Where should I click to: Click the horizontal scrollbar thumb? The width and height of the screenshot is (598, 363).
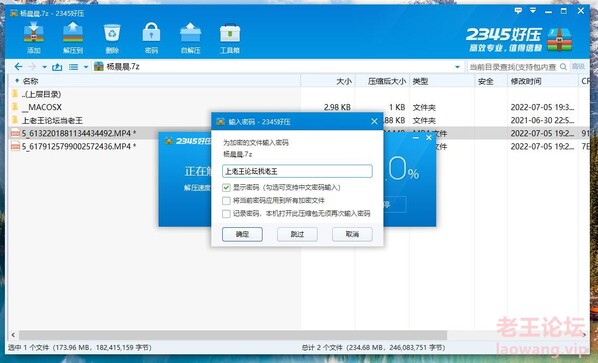[233, 335]
